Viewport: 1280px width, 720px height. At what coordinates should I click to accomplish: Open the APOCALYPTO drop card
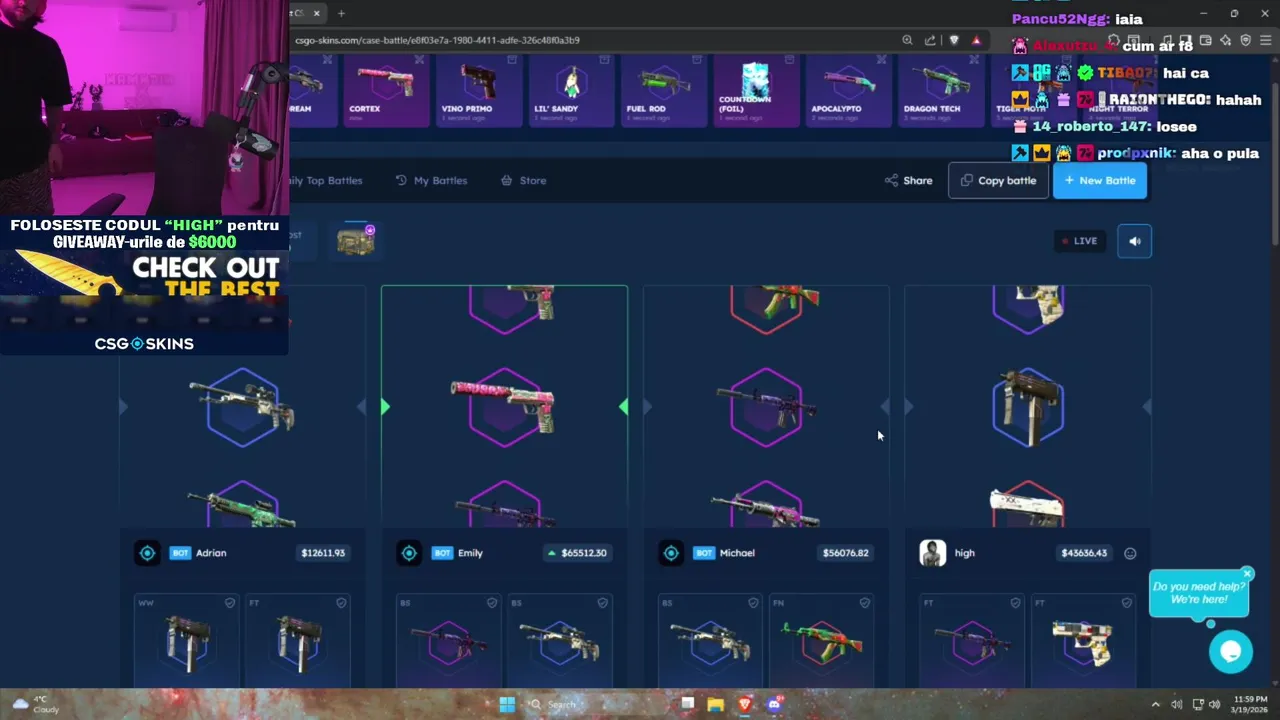point(848,91)
